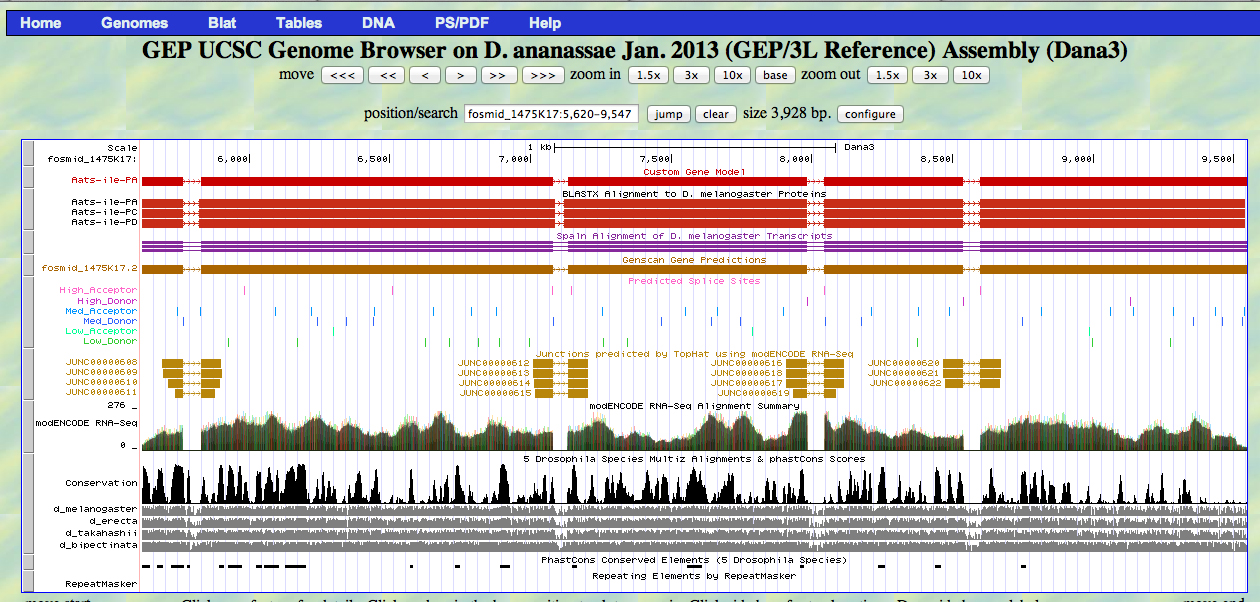The image size is (1260, 602).
Task: Select junction label JUNC00000612
Action: (494, 363)
